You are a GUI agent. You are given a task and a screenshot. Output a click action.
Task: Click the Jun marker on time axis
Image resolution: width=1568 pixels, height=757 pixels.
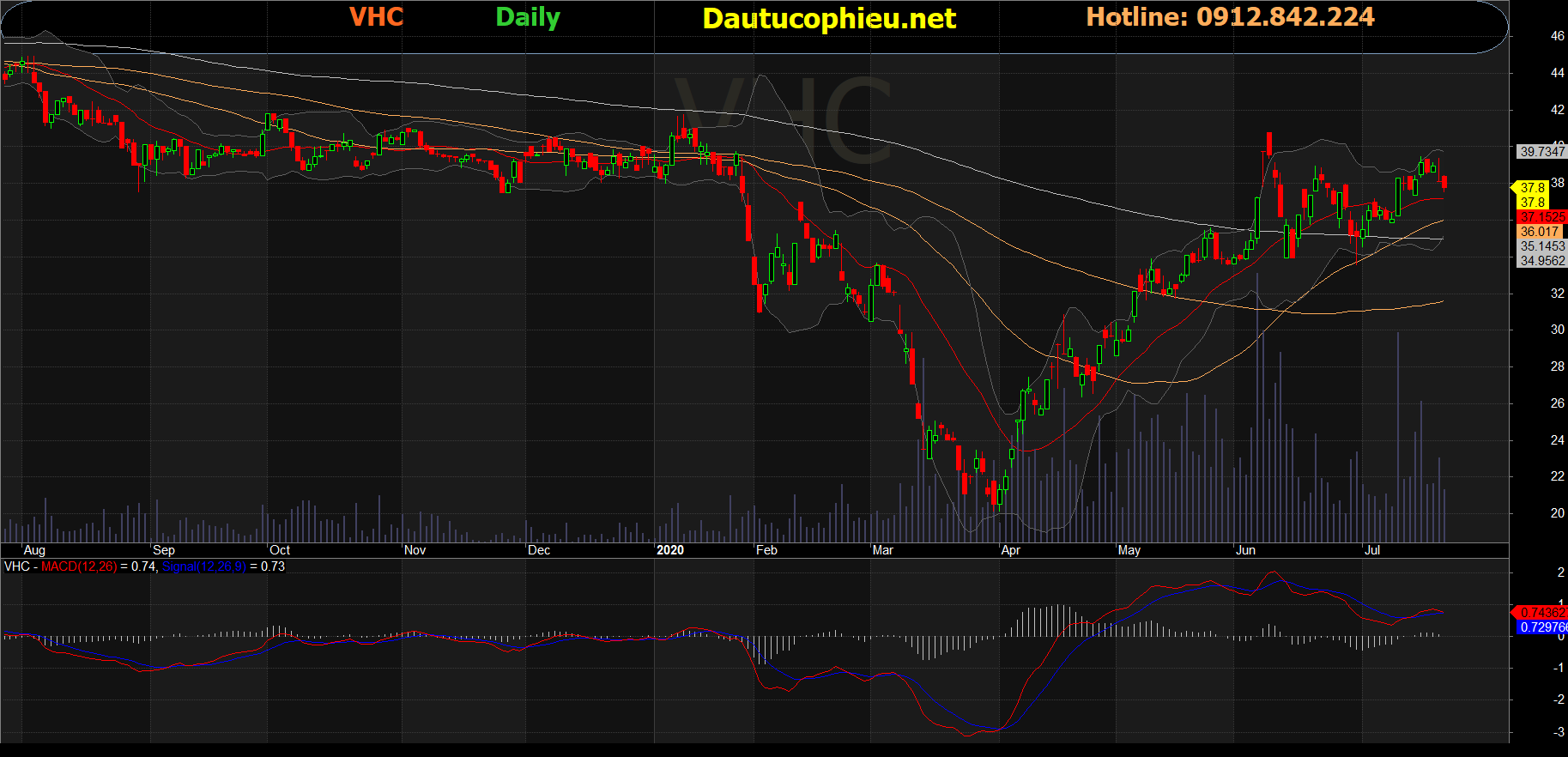1245,550
